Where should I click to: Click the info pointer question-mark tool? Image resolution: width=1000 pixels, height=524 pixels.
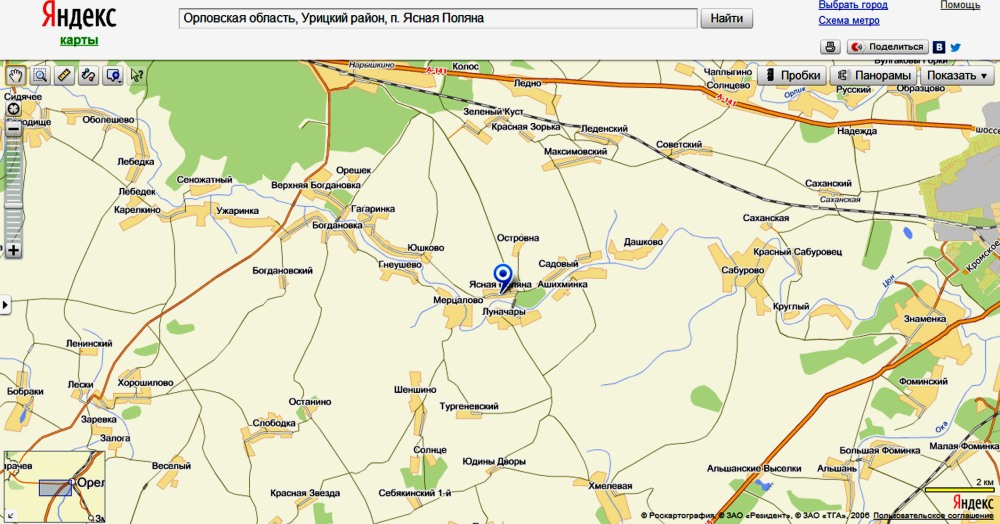click(x=136, y=75)
